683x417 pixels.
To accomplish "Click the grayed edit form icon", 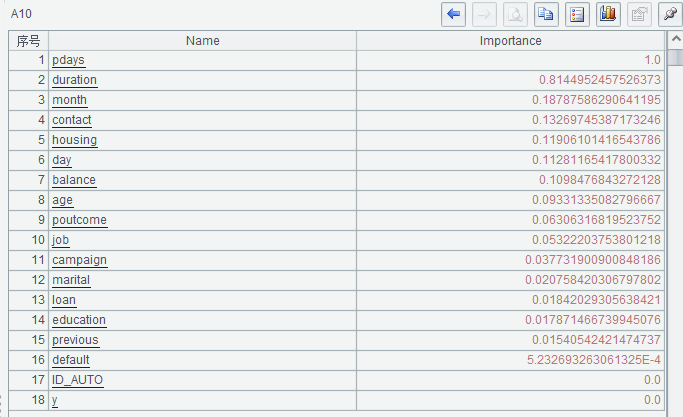I will tap(639, 14).
